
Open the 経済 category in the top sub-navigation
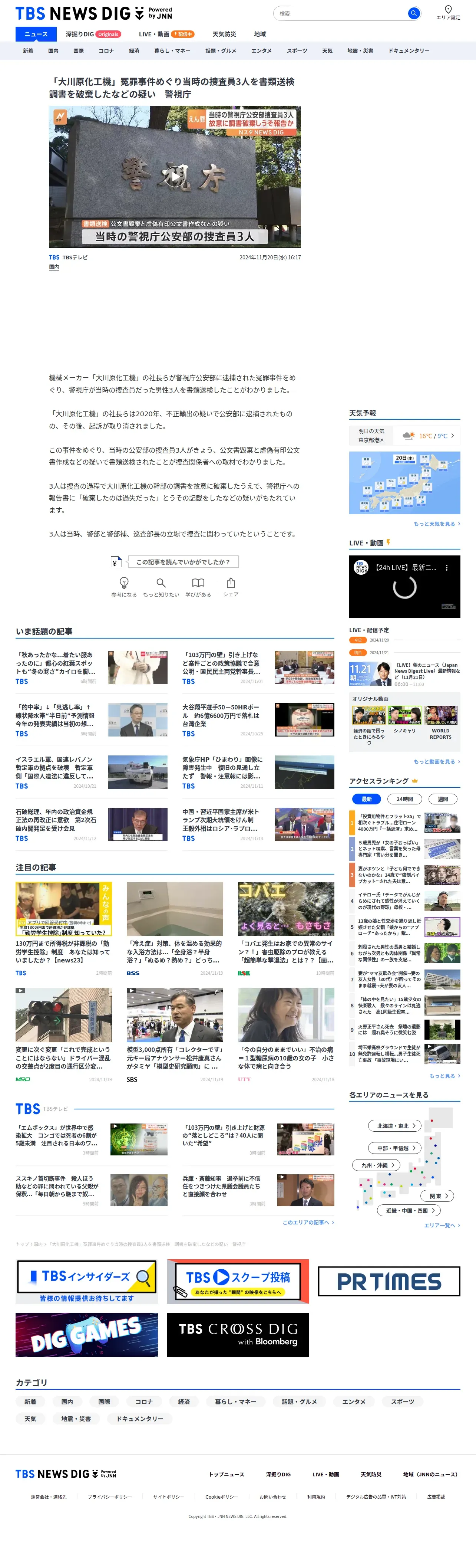(134, 51)
